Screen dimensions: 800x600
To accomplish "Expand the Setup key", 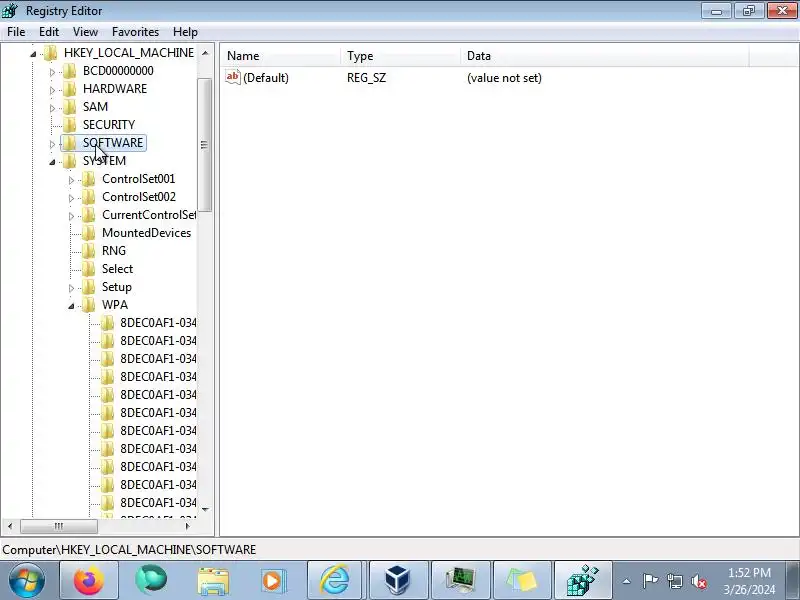I will click(71, 288).
